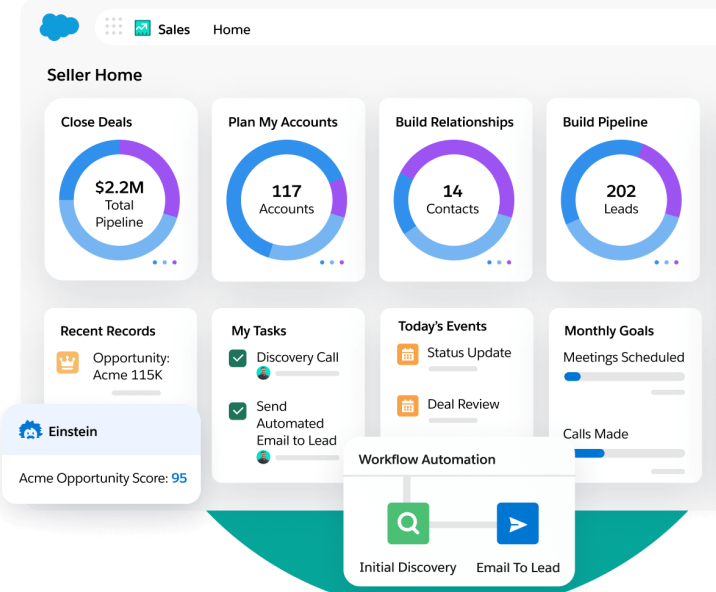
Task: Click the $2.2M Total Pipeline value
Action: (119, 187)
